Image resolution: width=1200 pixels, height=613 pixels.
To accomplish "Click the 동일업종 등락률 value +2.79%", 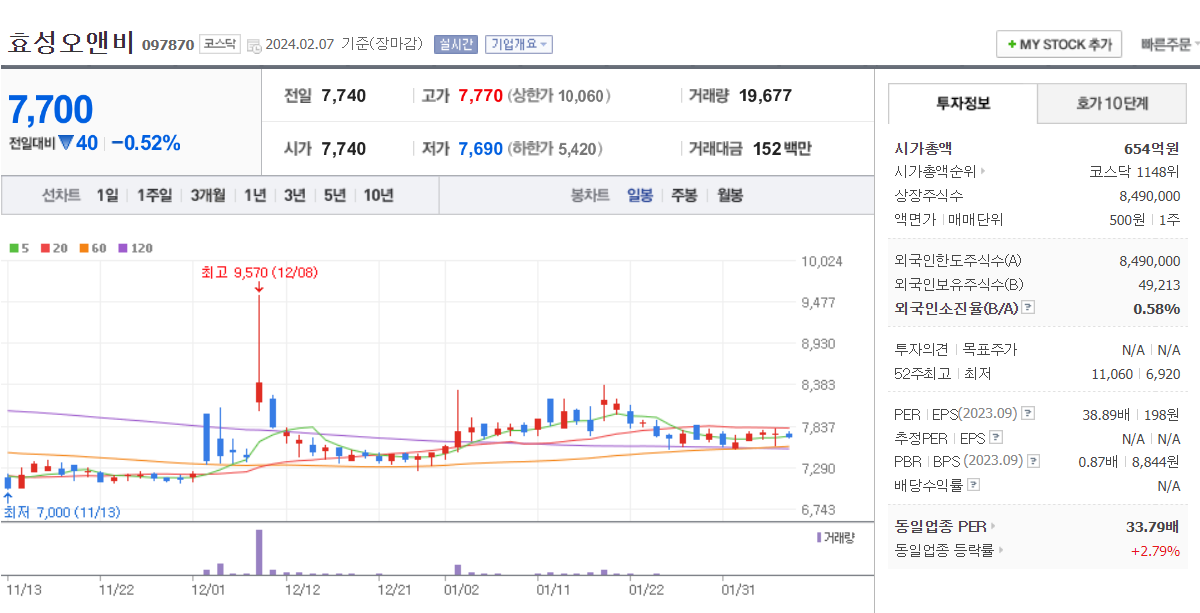I will (1156, 550).
